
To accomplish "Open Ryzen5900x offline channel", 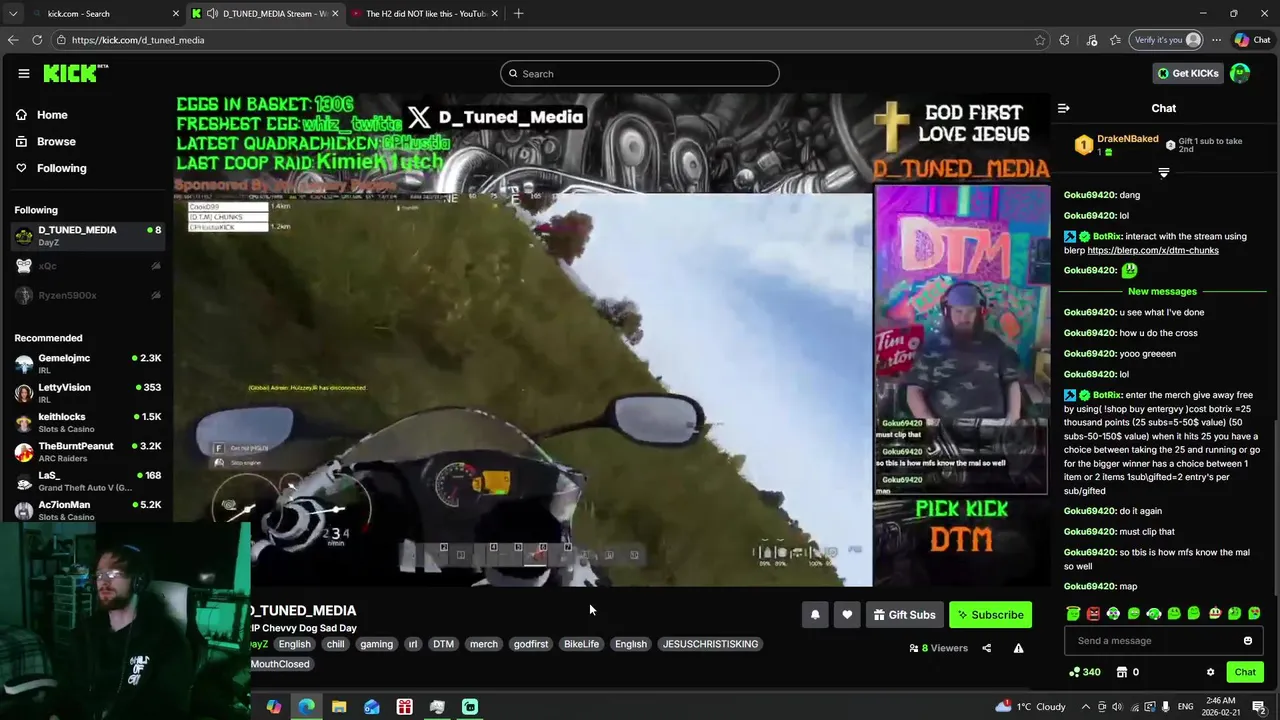I will point(88,295).
